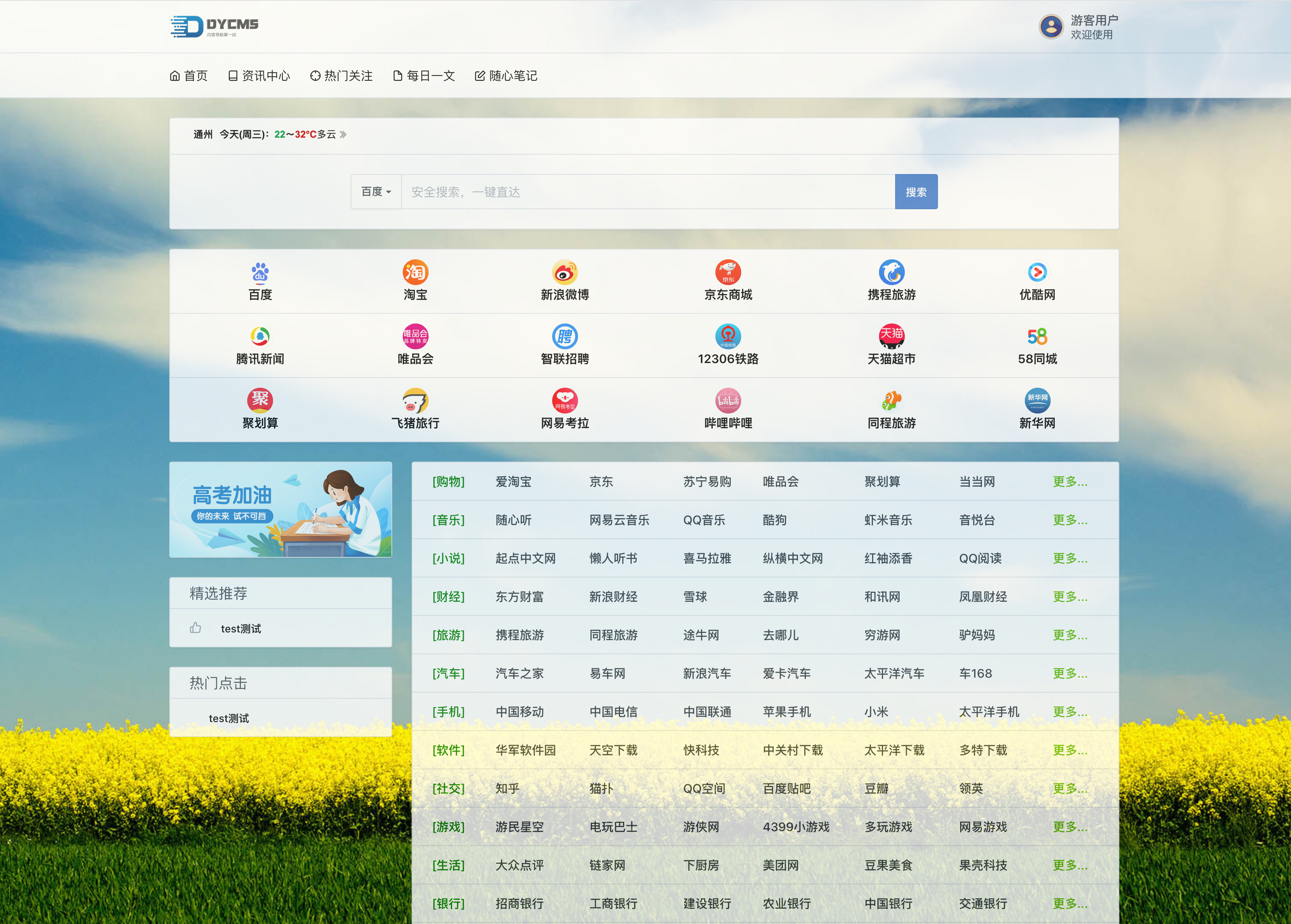Screen dimensions: 1291x924
Task: Open the 中国联通 link
Action: [706, 712]
